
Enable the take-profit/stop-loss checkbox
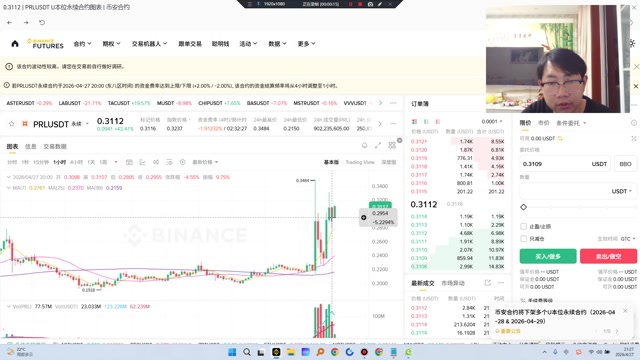point(523,227)
